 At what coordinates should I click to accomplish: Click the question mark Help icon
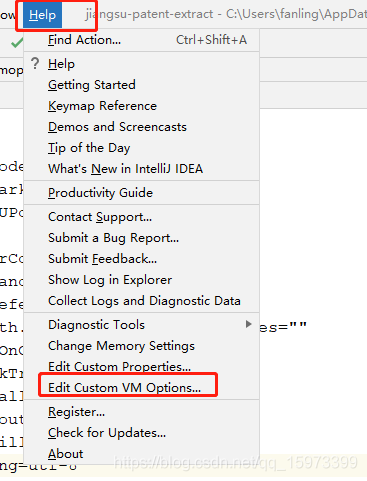pos(35,63)
